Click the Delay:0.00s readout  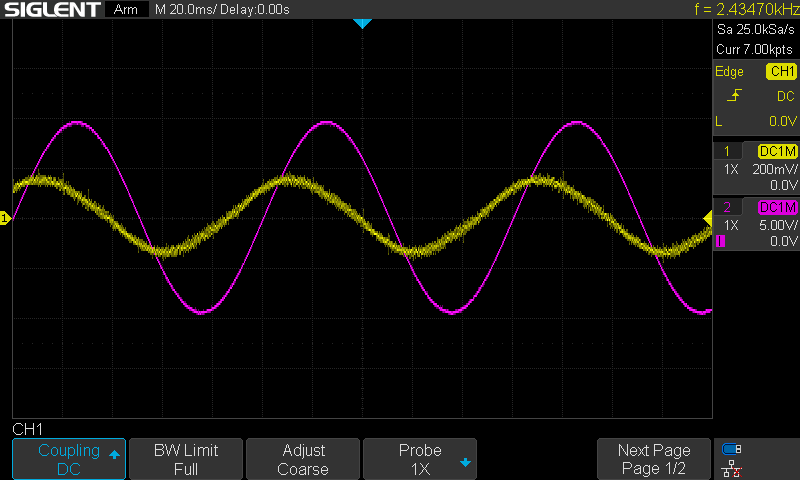255,9
